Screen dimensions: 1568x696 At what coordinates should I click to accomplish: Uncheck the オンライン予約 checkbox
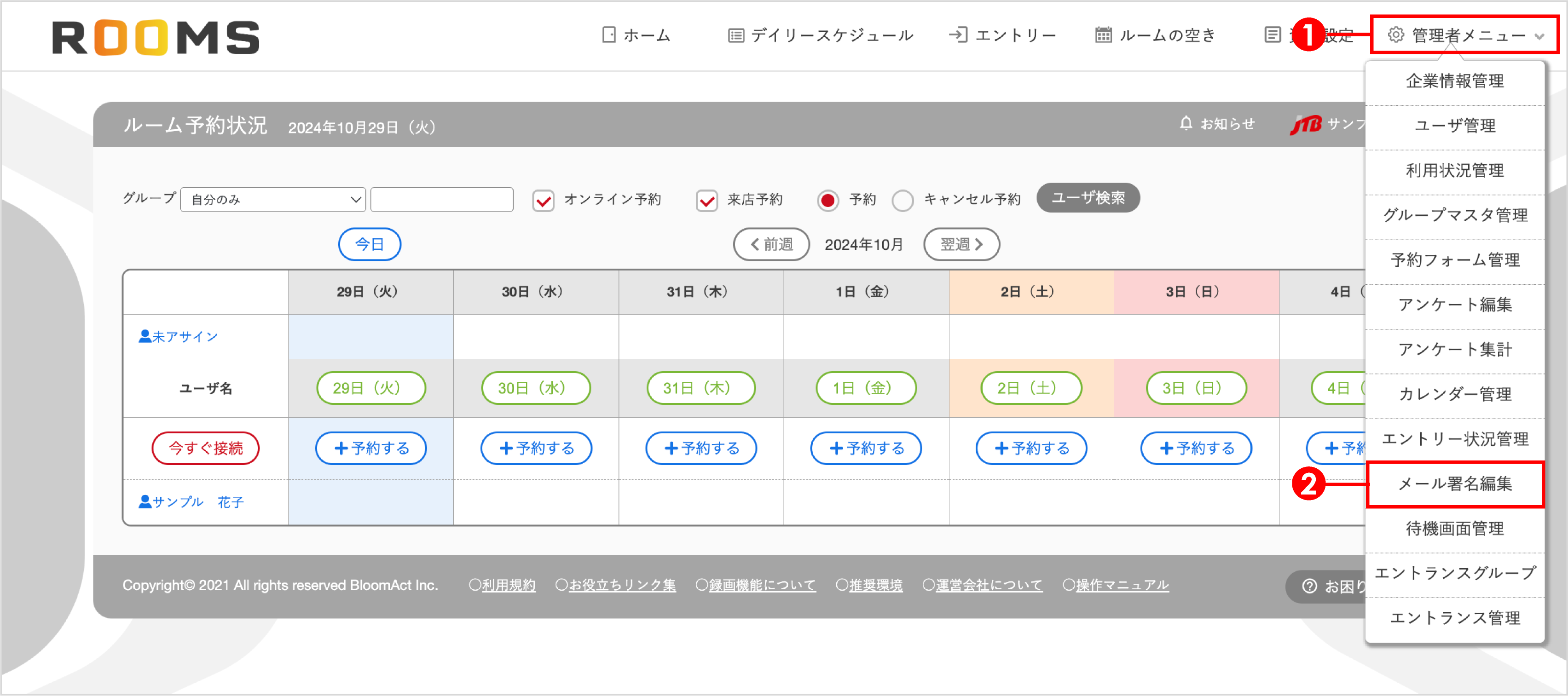click(544, 200)
